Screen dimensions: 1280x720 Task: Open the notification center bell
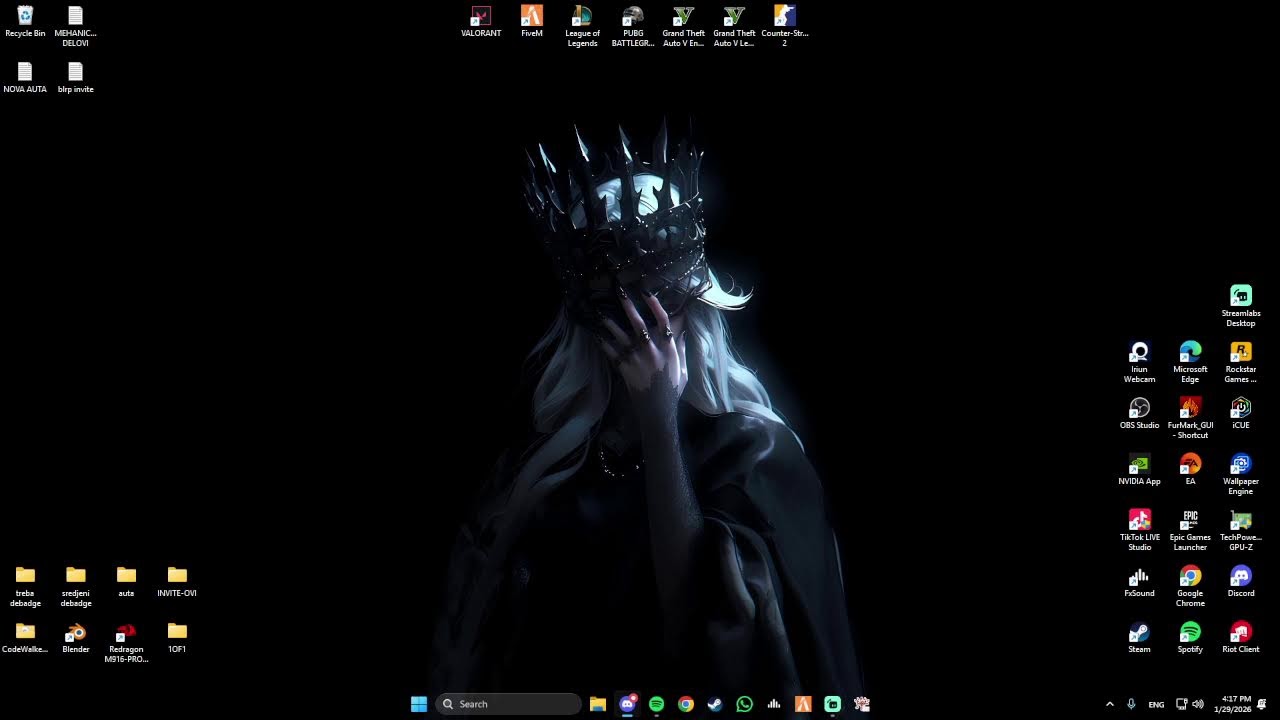click(1262, 704)
